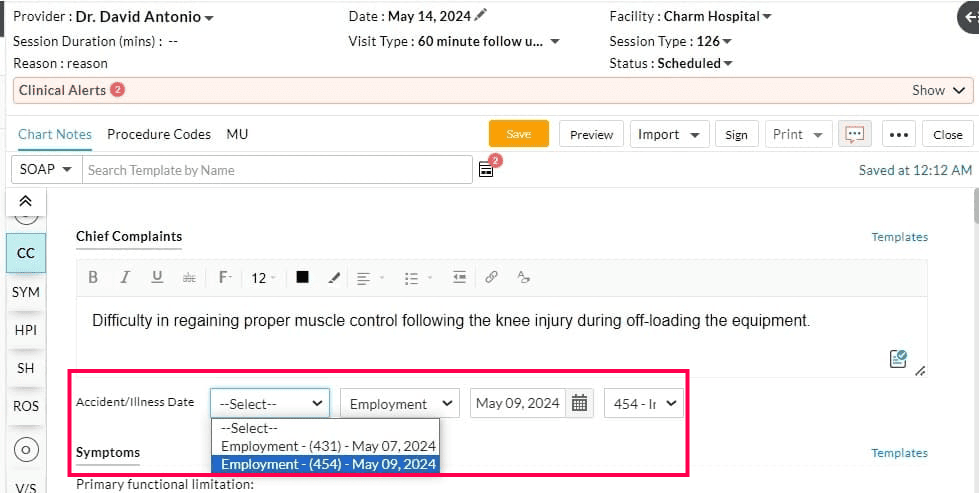Open the black text color swatch
Screen dimensions: 979x493
pos(302,278)
